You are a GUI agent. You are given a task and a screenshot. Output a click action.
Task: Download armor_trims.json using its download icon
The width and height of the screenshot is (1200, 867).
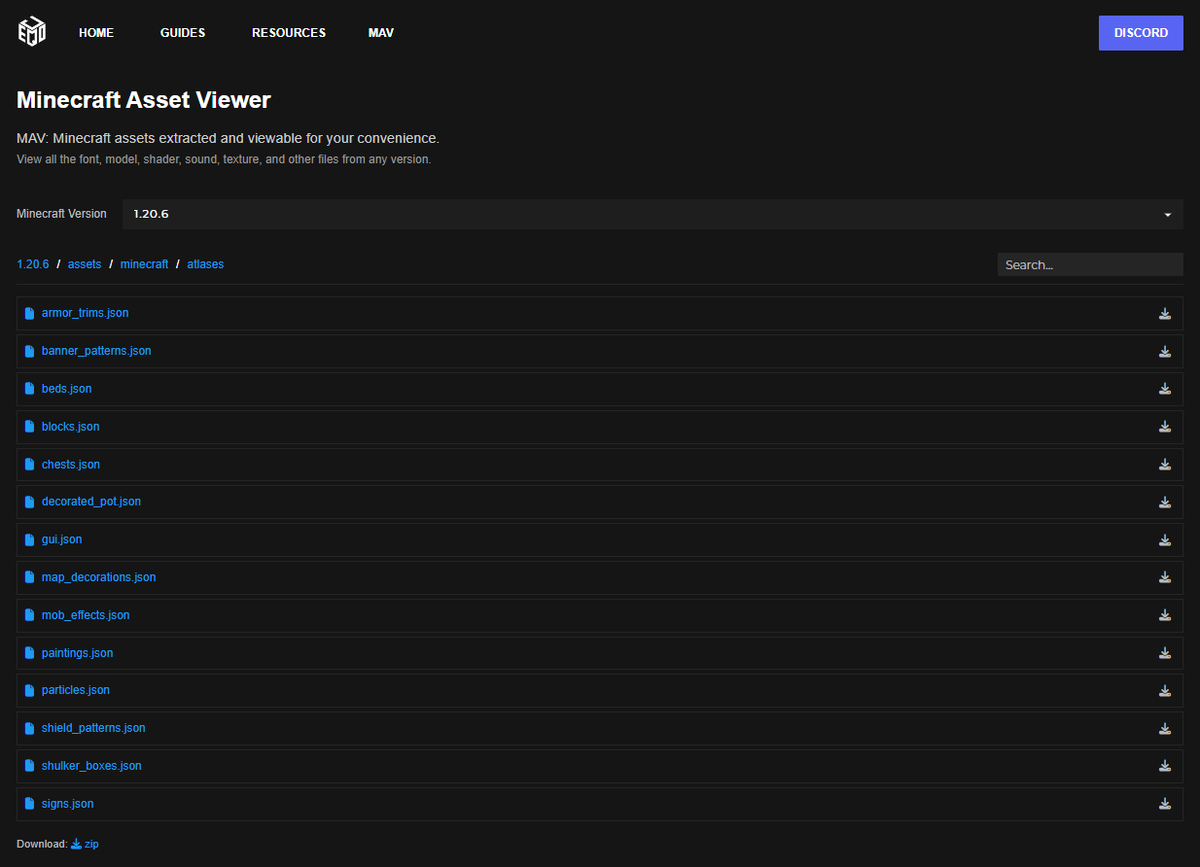(1165, 313)
